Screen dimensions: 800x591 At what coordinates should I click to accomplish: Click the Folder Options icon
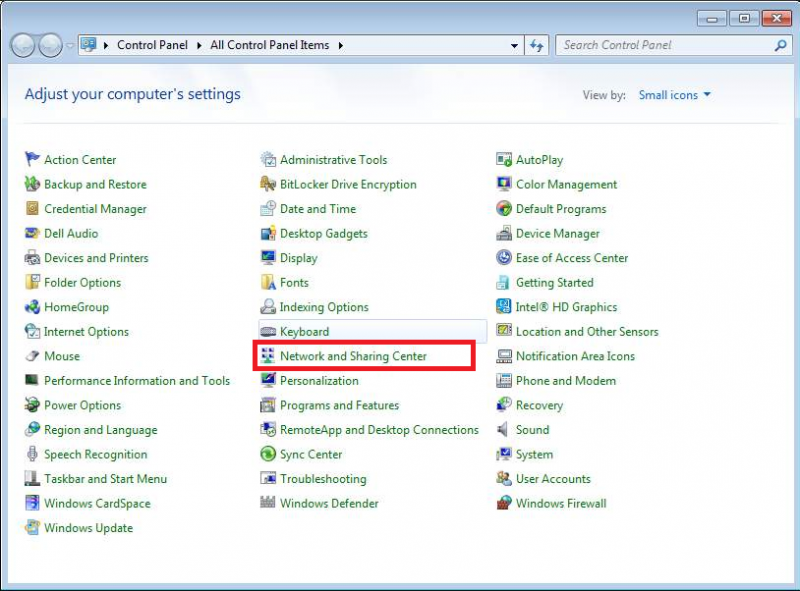(32, 282)
